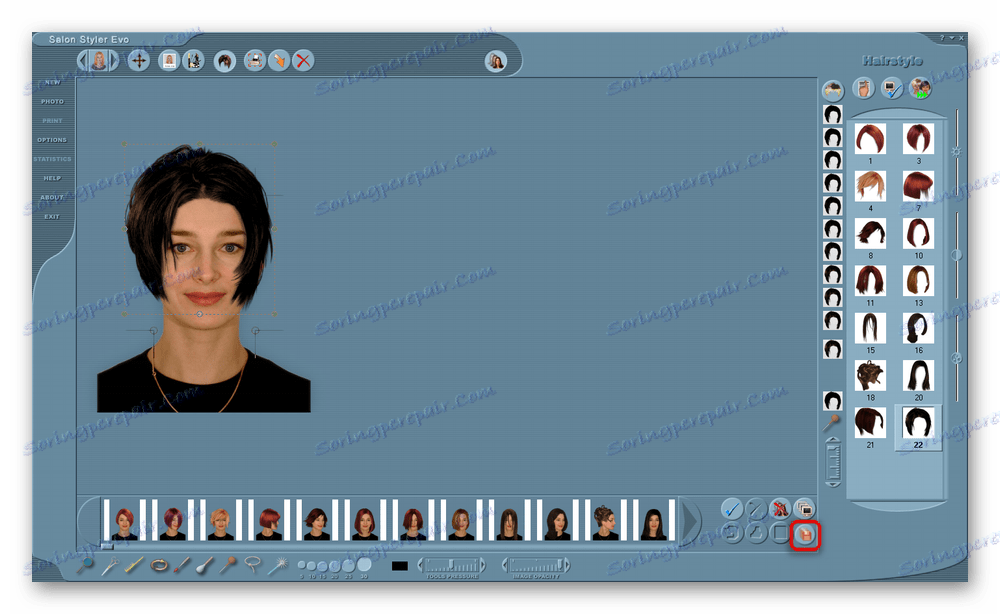
Task: Click the EXIT button in the sidebar
Action: (x=52, y=216)
